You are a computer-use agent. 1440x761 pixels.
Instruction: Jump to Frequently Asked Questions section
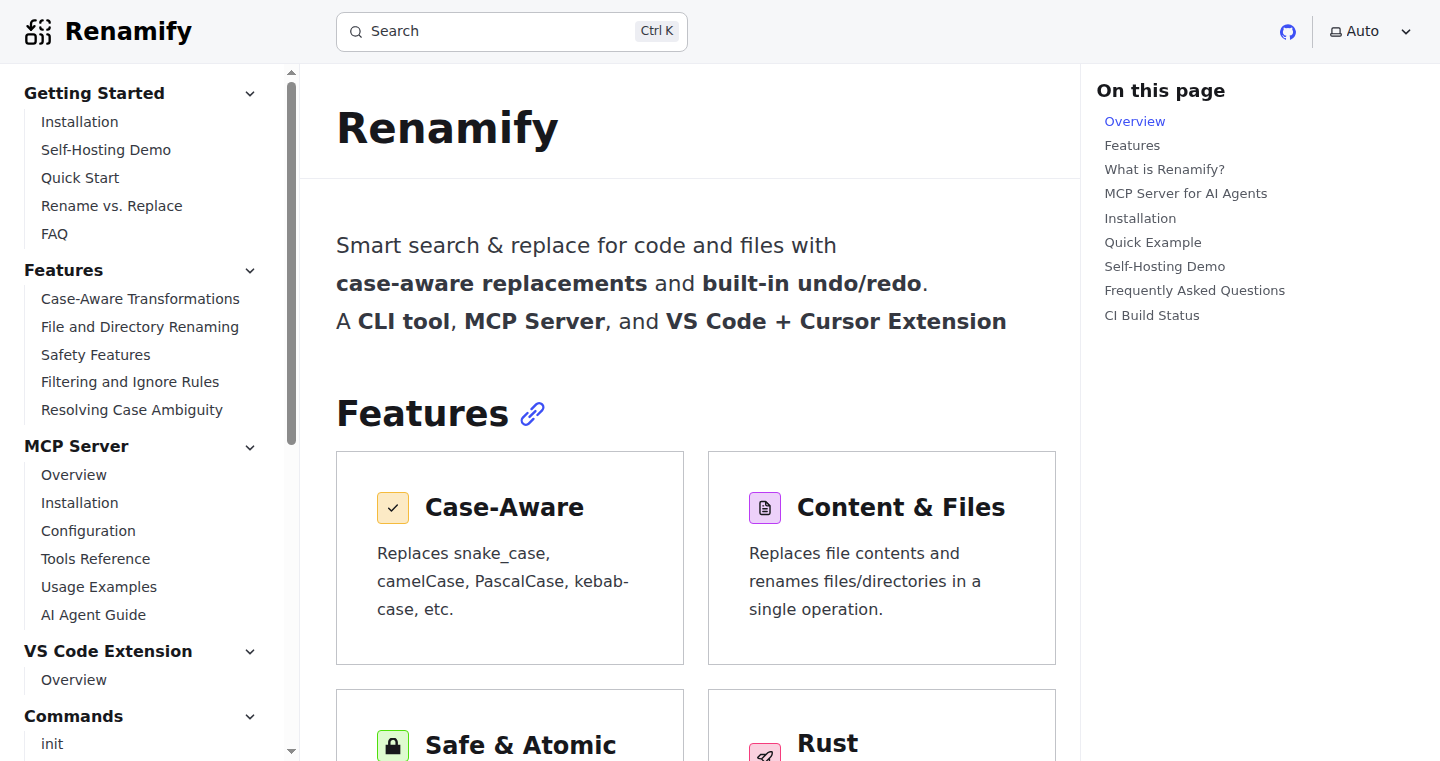pos(1194,291)
